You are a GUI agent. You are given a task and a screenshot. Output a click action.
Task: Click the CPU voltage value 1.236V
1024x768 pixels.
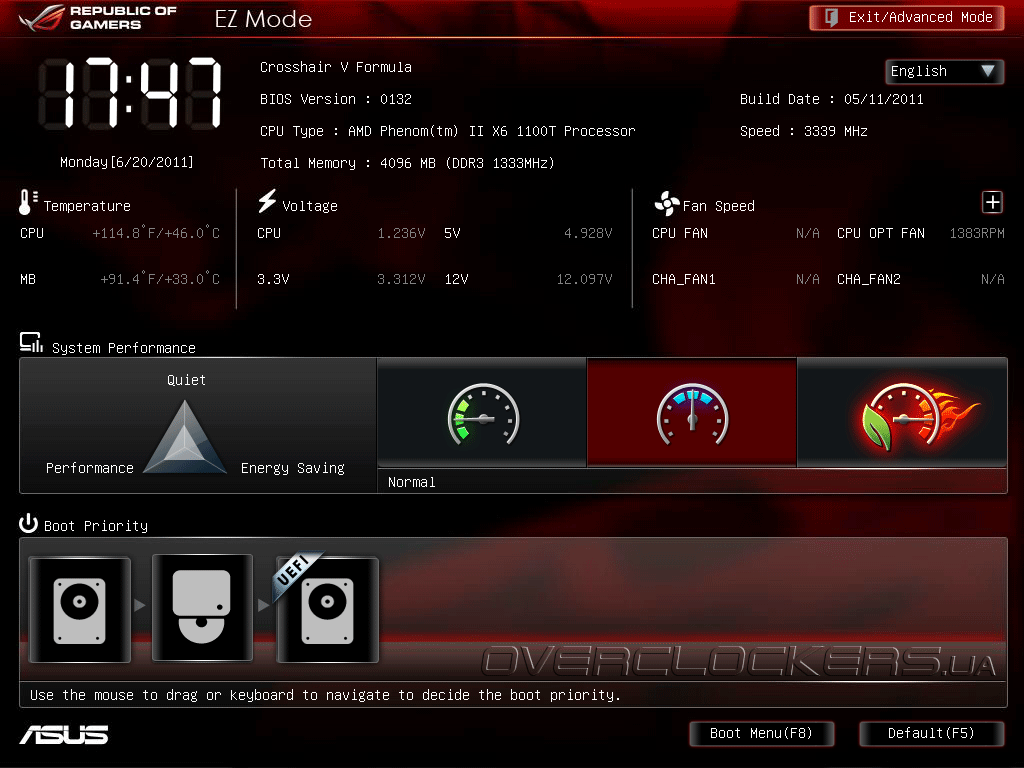(401, 233)
